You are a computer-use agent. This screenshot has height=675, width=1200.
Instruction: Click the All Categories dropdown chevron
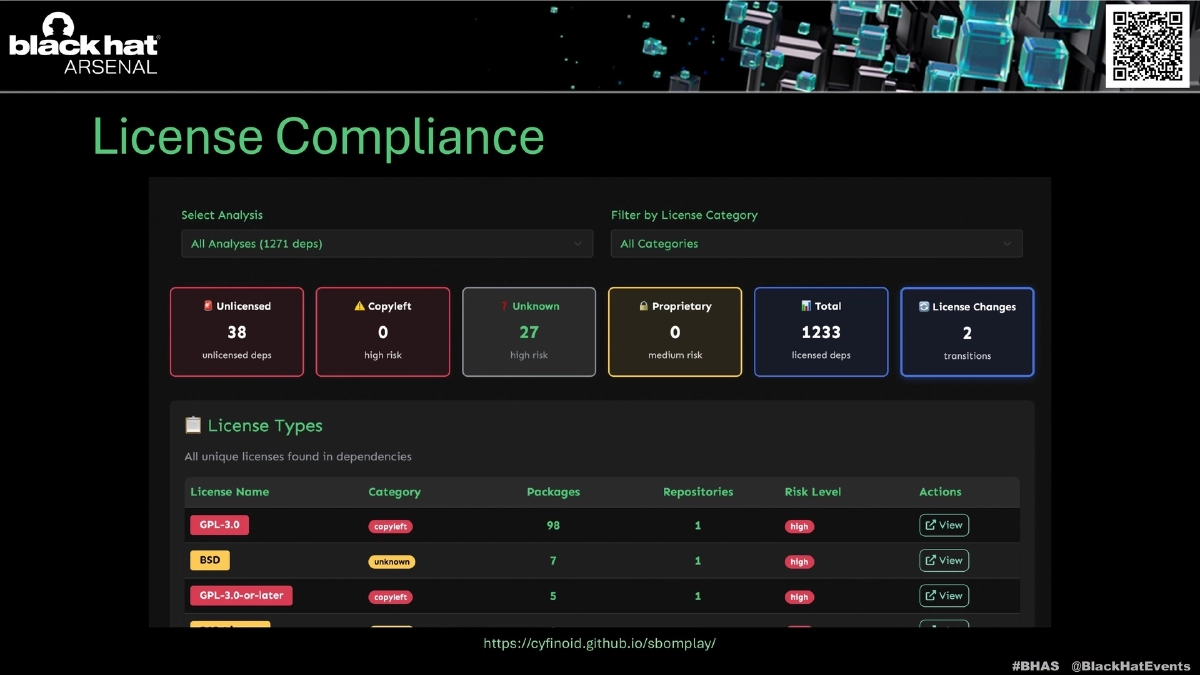click(1007, 244)
